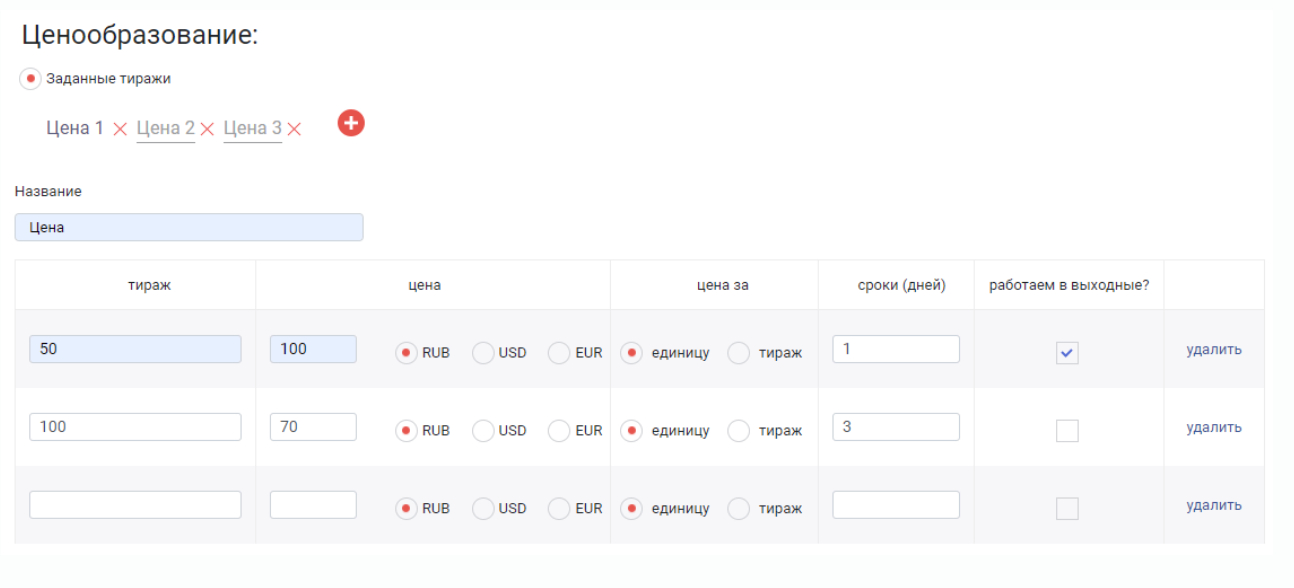Click the тираж column header
Image resolution: width=1294 pixels, height=588 pixels.
pyautogui.click(x=149, y=285)
